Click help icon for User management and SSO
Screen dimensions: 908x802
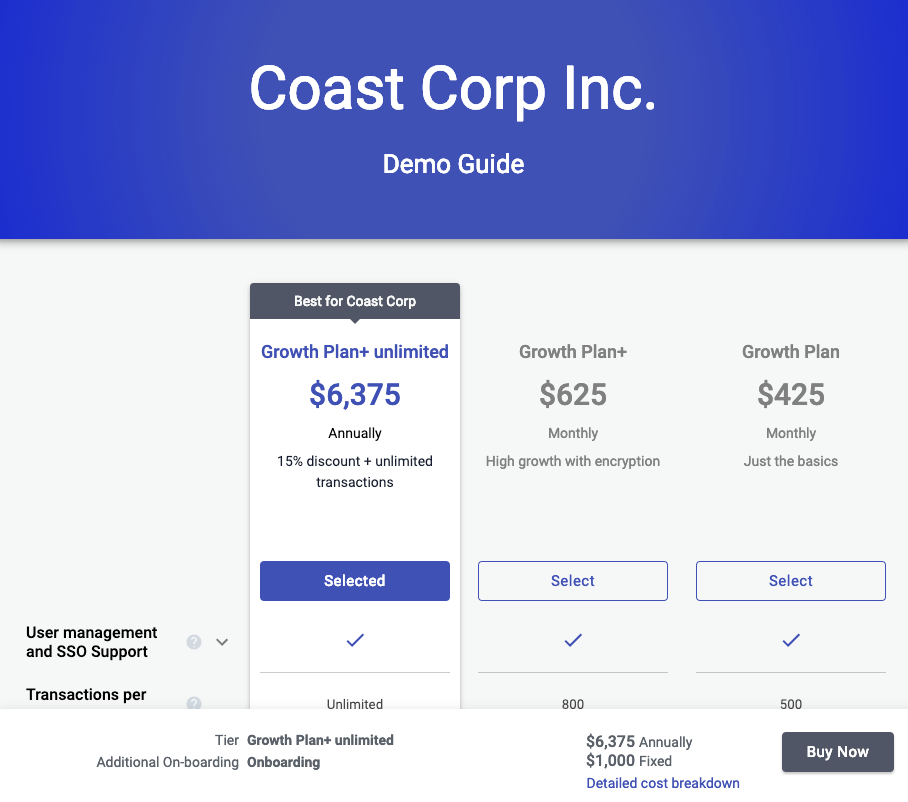tap(194, 642)
